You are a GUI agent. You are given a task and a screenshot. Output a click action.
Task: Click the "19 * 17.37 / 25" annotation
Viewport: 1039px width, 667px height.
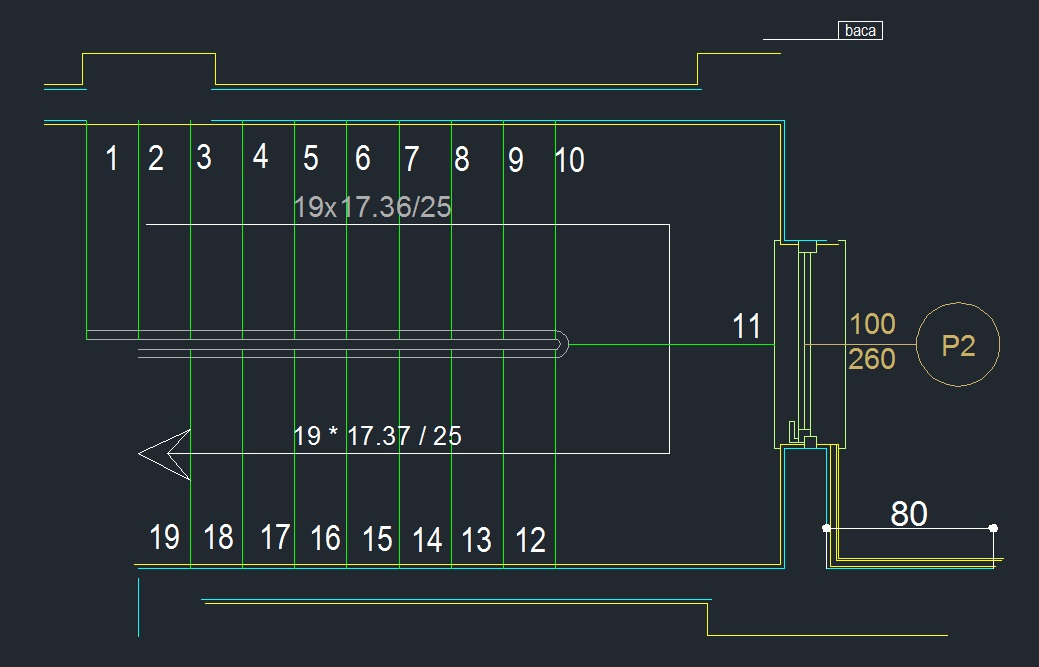[377, 436]
